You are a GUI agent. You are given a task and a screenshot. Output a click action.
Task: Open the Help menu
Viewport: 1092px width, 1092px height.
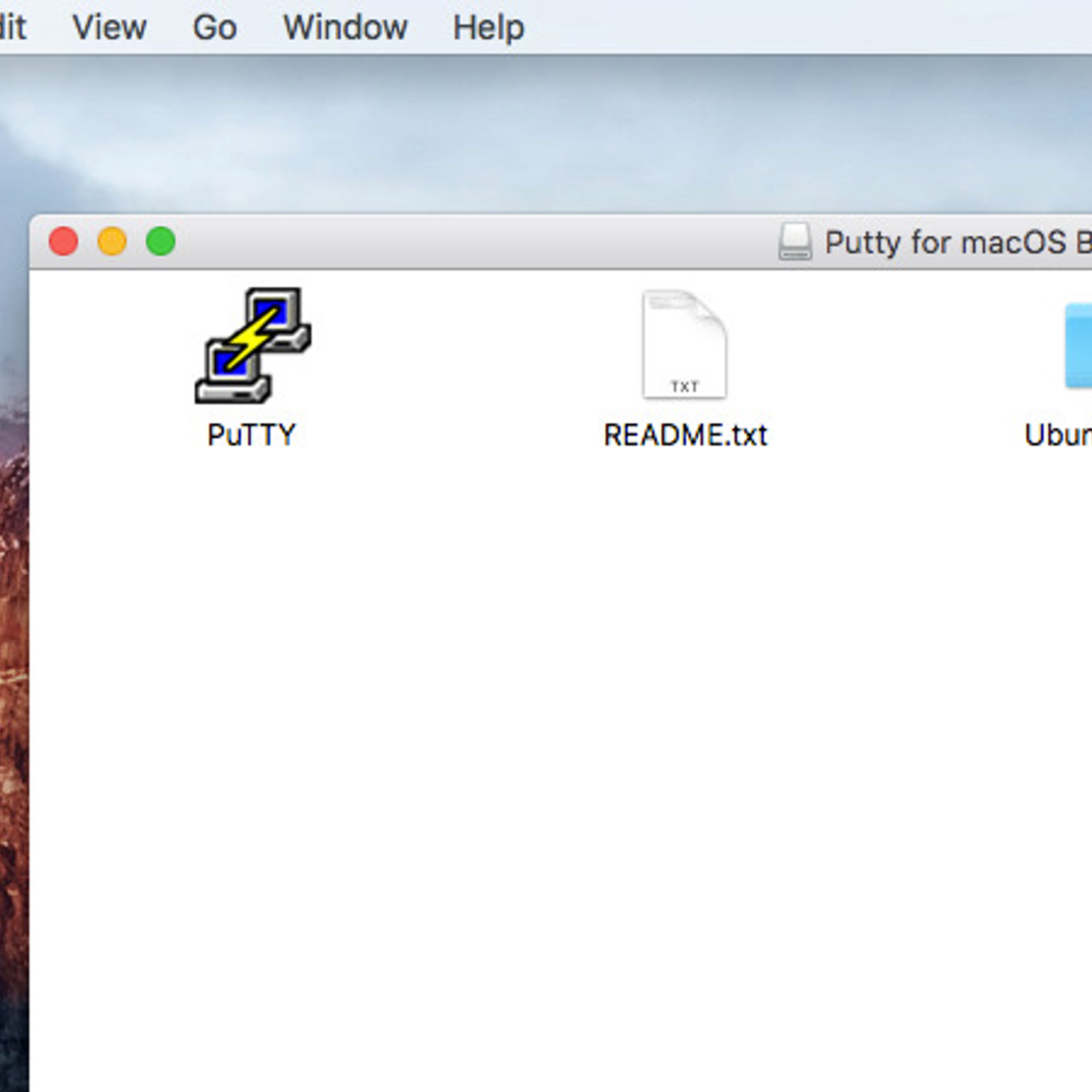click(489, 28)
